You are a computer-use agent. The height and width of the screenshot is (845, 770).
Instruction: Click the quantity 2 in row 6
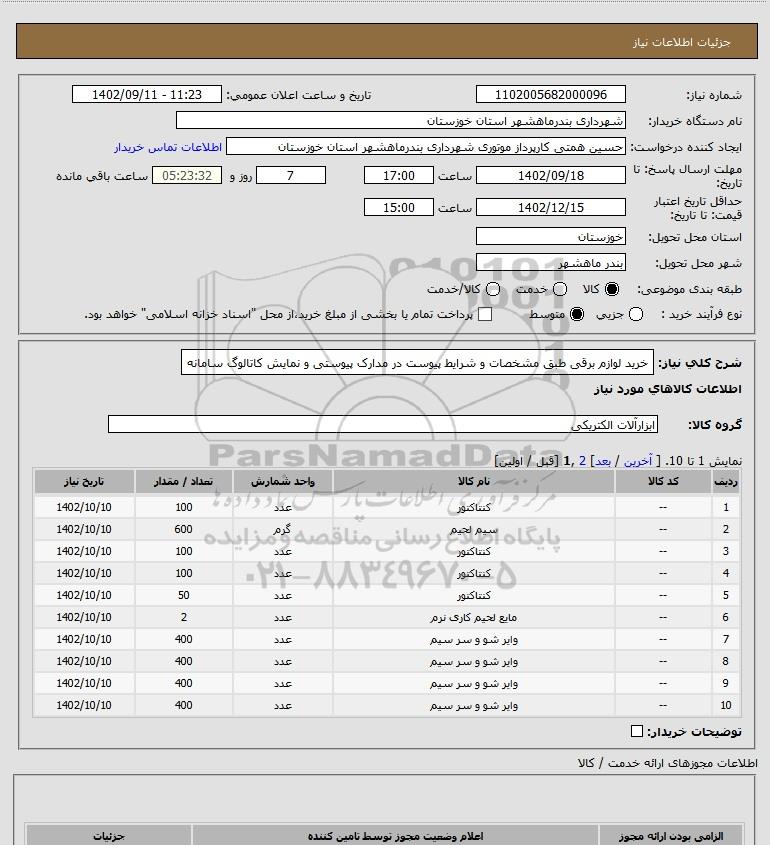point(184,617)
